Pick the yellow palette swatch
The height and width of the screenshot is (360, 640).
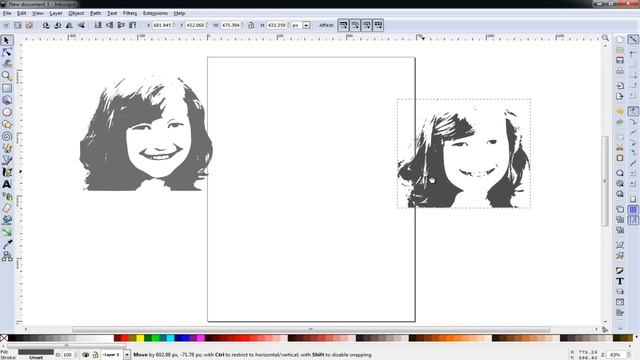point(140,338)
